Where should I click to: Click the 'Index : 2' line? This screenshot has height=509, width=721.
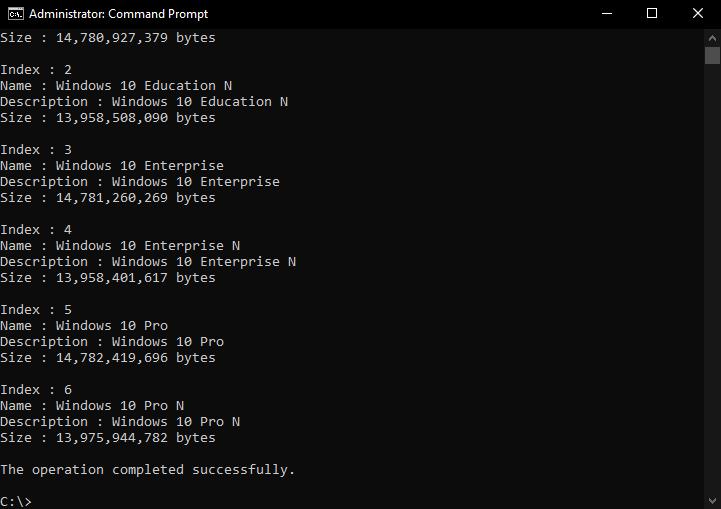coord(36,69)
